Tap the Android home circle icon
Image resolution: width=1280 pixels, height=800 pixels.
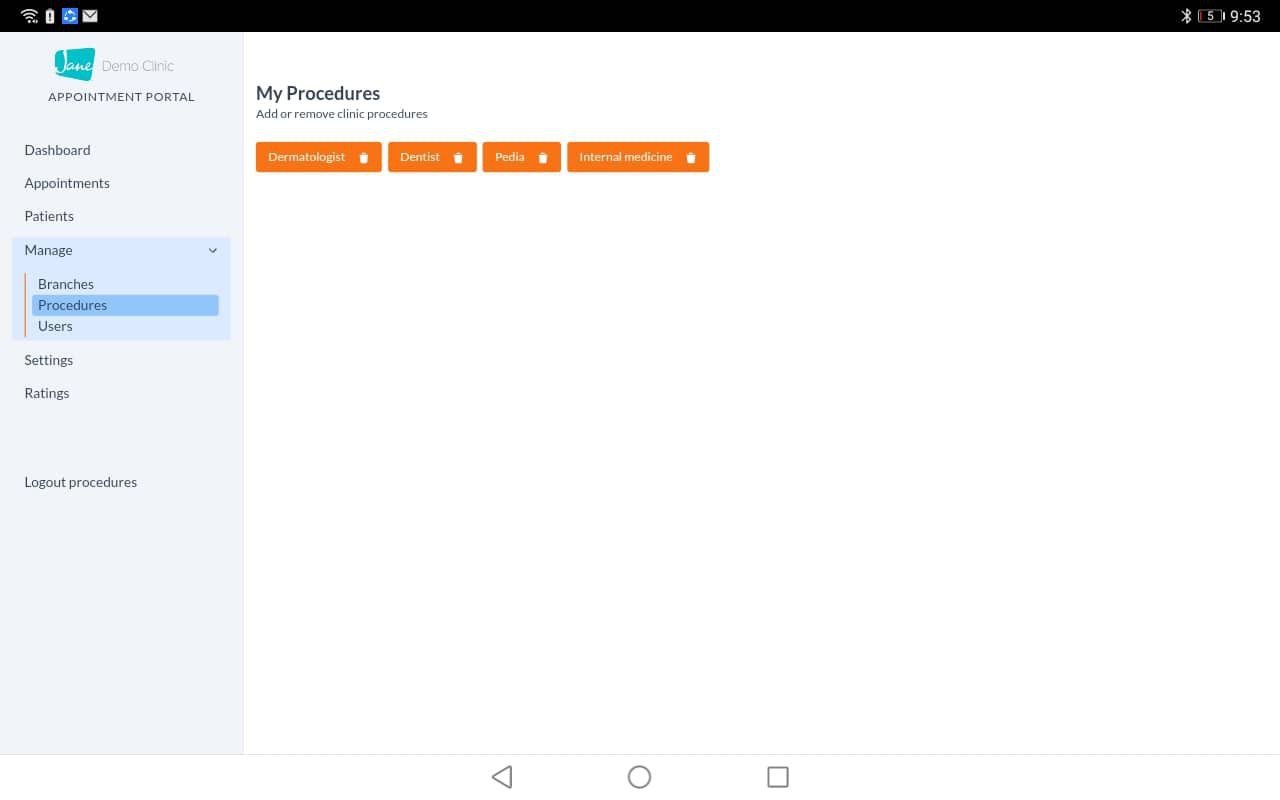tap(639, 777)
